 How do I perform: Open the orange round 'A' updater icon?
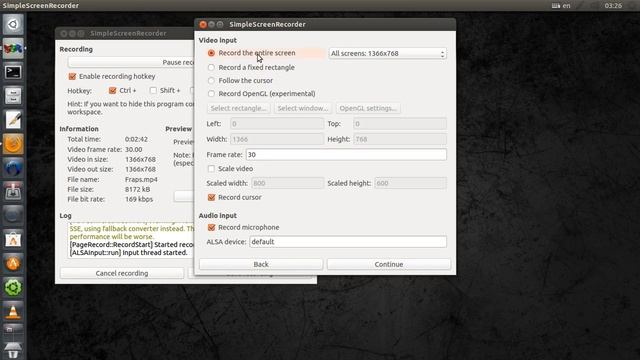[13, 264]
